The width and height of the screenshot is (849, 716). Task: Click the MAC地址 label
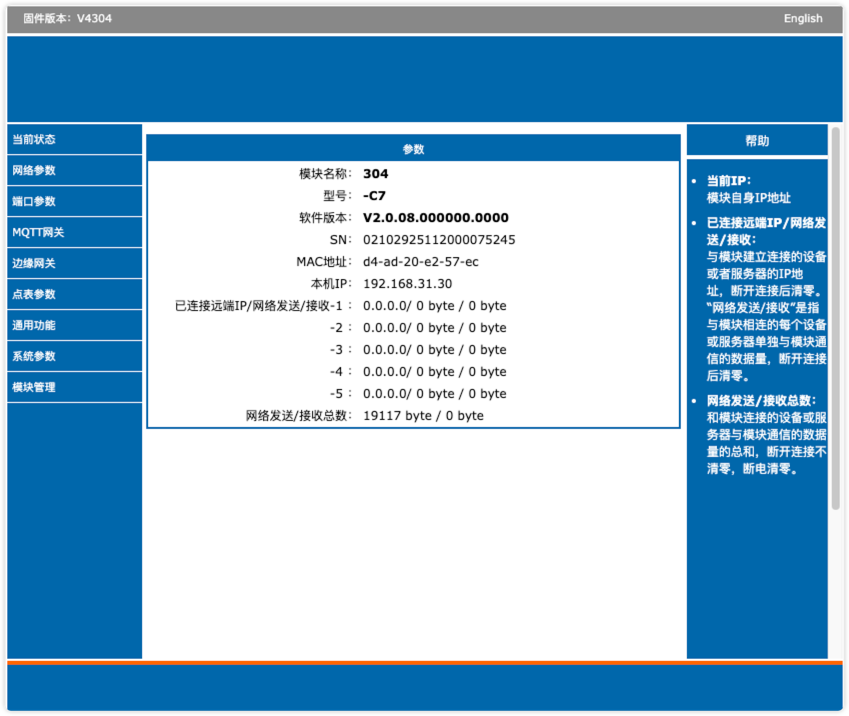click(x=323, y=262)
